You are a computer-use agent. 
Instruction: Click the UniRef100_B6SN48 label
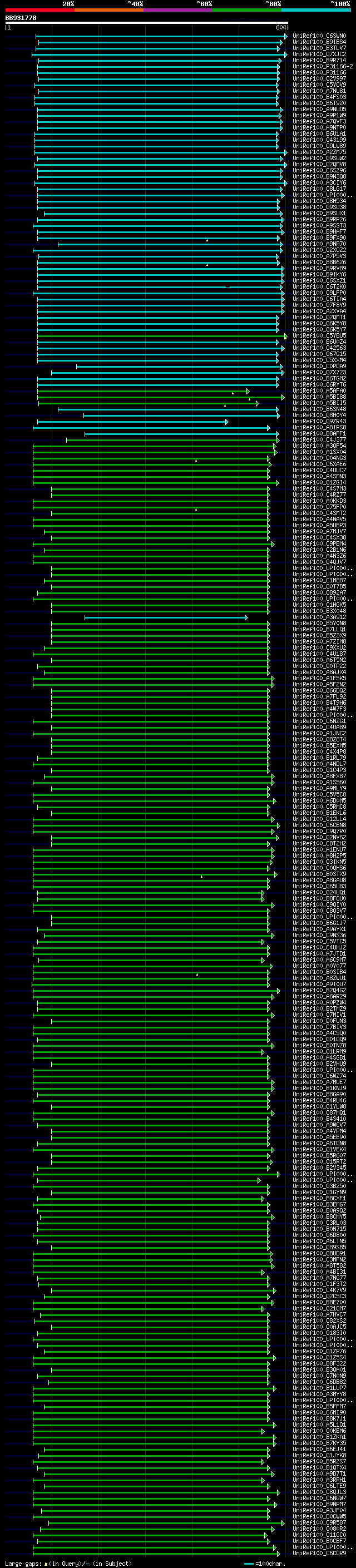pyautogui.click(x=319, y=409)
